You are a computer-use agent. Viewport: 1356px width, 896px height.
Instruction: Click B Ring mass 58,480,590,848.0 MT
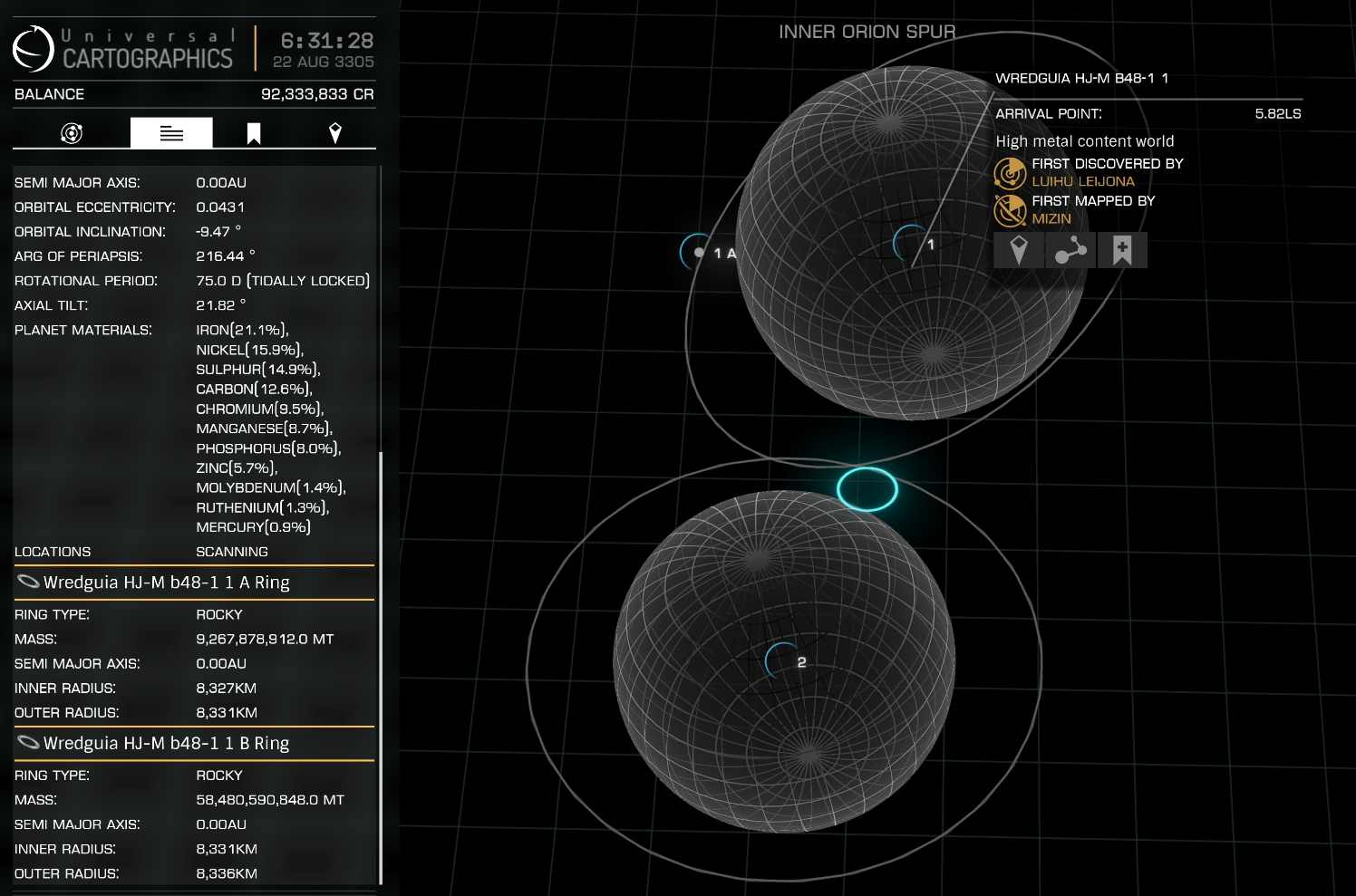pos(270,800)
